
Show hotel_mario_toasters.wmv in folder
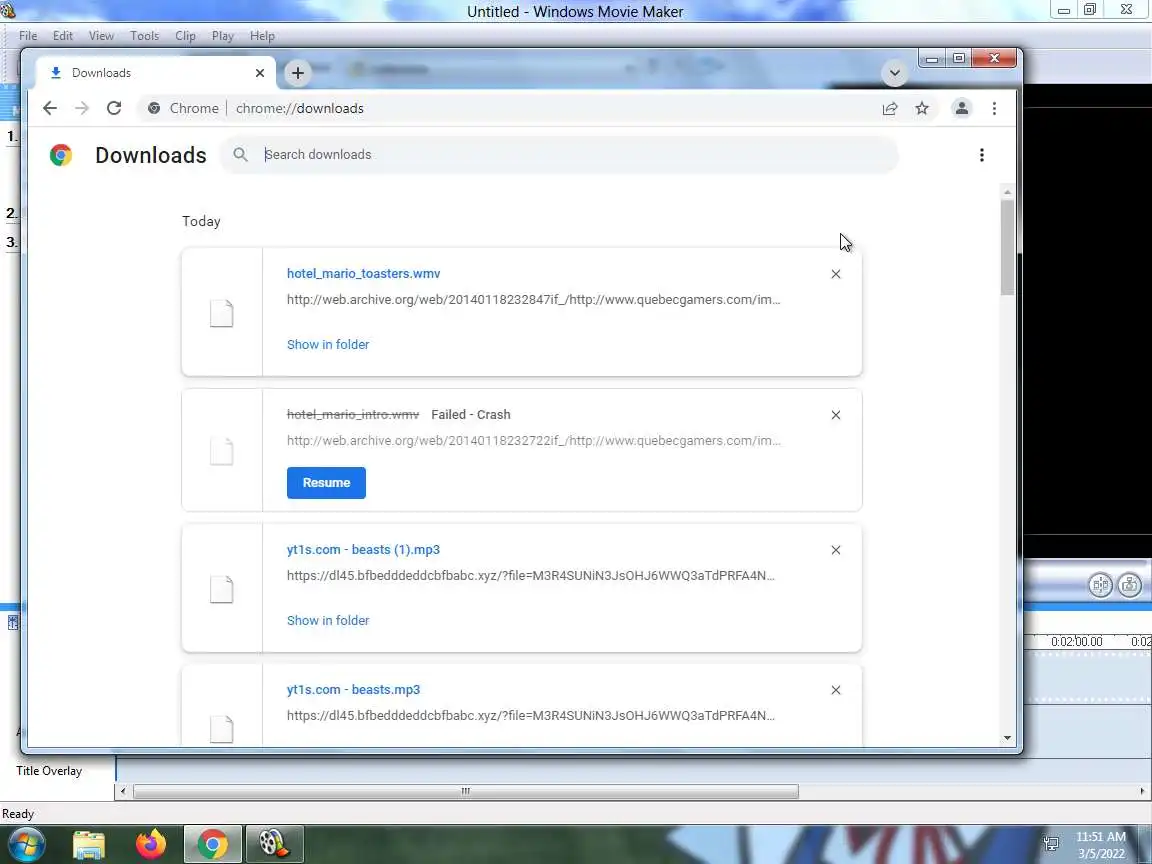pos(328,345)
